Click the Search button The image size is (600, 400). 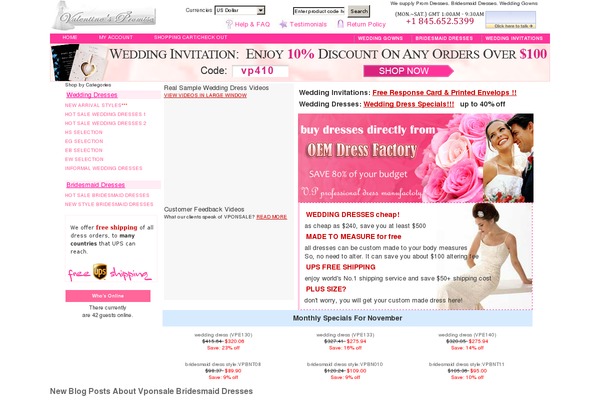click(359, 11)
